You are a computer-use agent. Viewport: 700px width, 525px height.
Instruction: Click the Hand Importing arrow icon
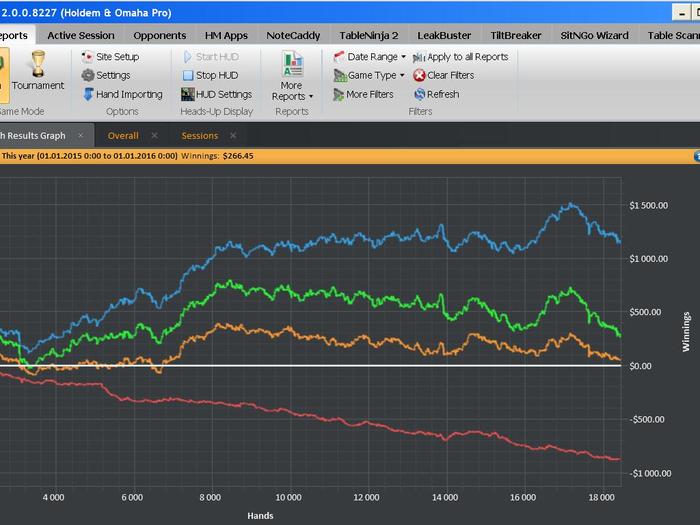(88, 94)
